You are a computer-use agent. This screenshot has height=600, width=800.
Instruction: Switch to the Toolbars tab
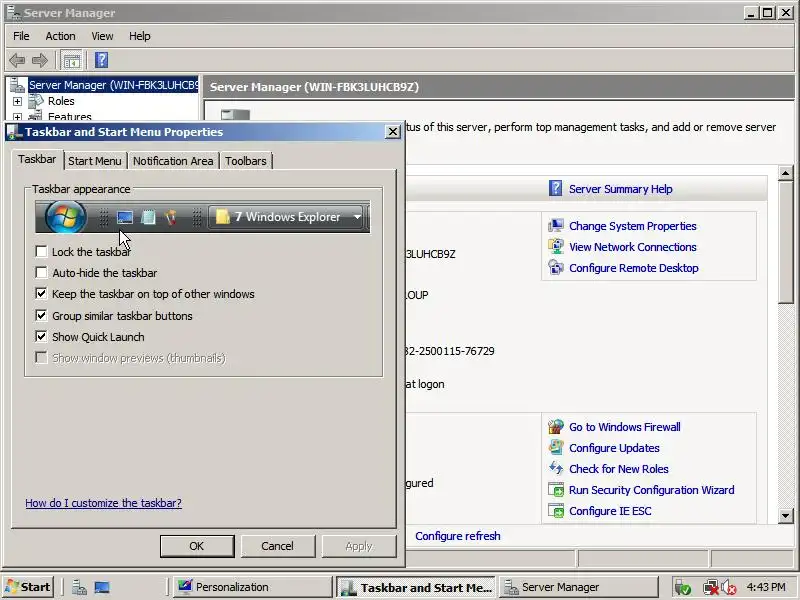pyautogui.click(x=246, y=161)
